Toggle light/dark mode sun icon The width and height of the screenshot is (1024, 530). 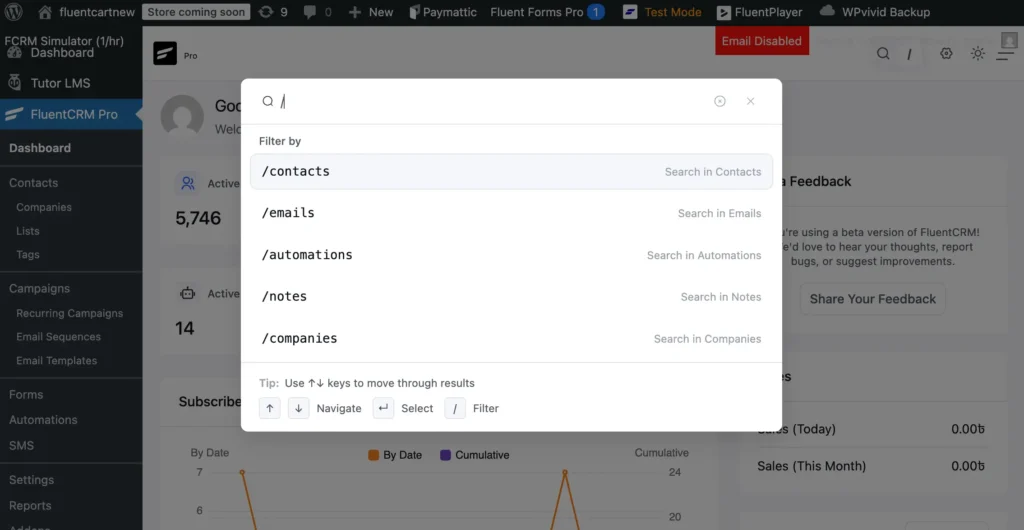coord(978,54)
